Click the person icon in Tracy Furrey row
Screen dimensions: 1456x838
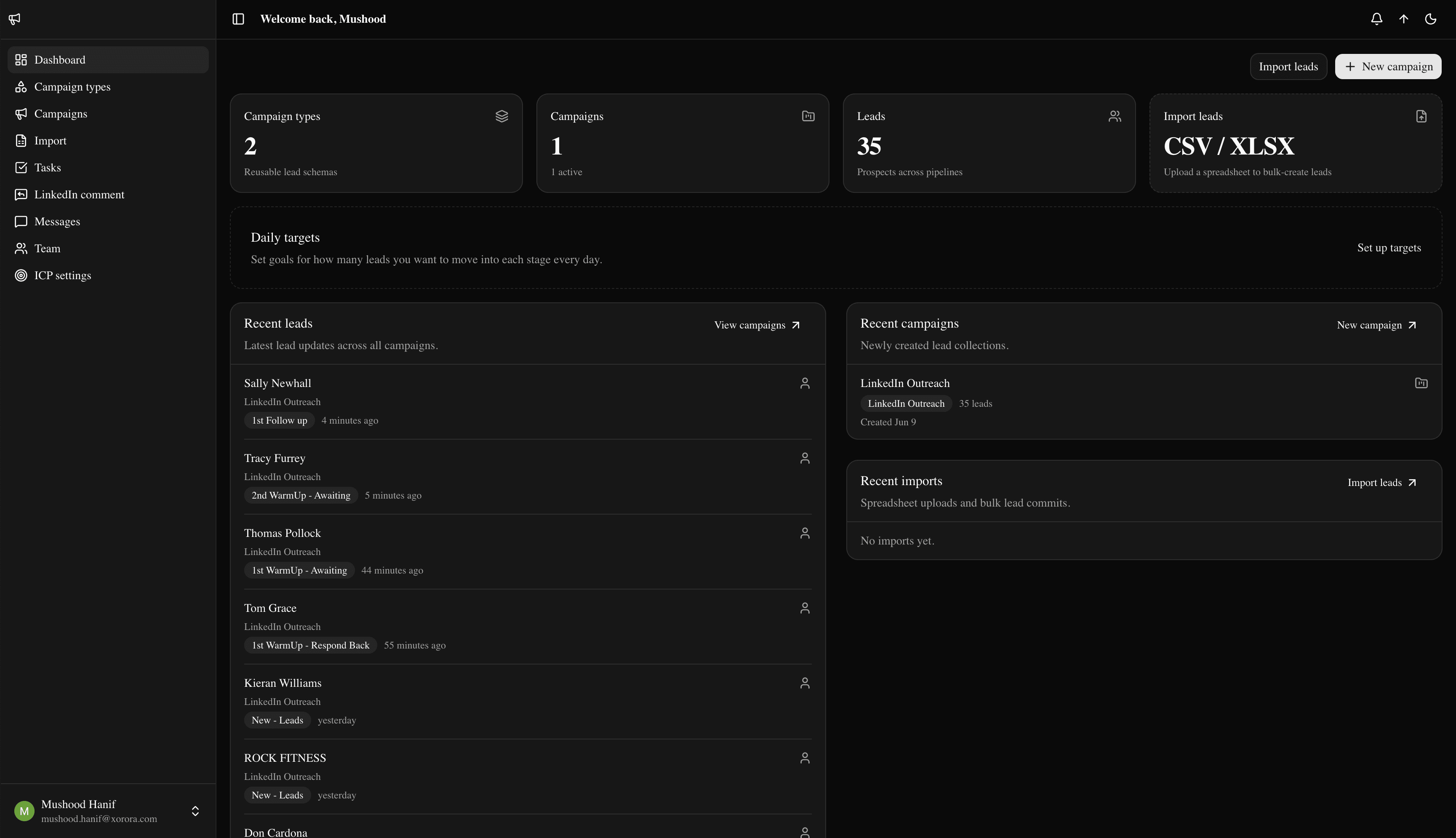click(x=805, y=458)
